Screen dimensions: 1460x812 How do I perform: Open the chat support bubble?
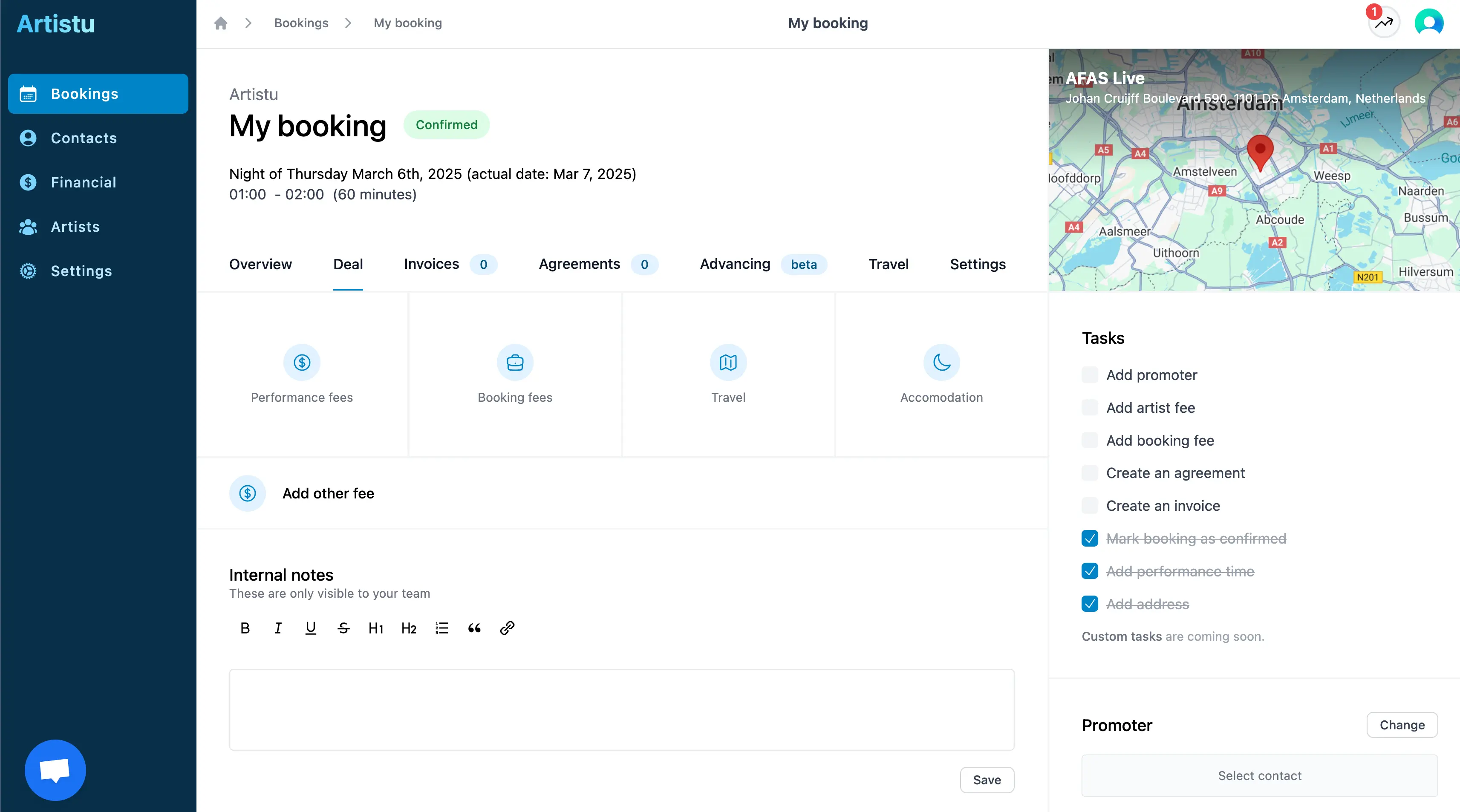tap(55, 770)
